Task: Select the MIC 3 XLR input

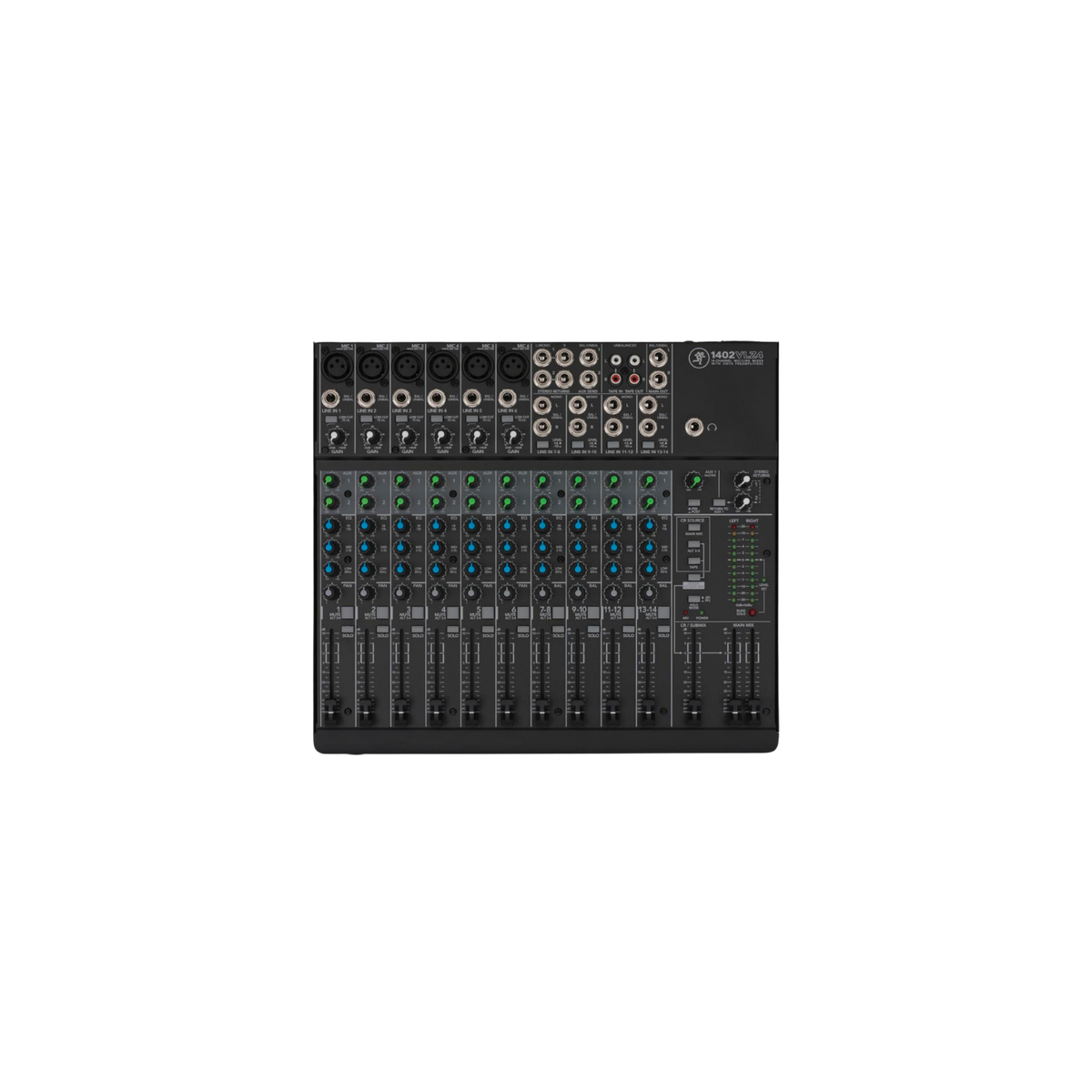Action: (408, 366)
